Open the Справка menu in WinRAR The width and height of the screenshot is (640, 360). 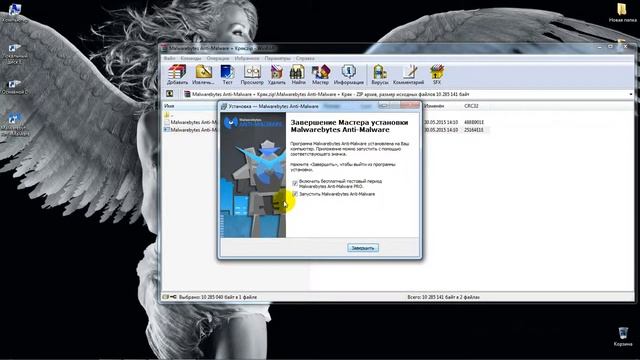click(x=305, y=58)
